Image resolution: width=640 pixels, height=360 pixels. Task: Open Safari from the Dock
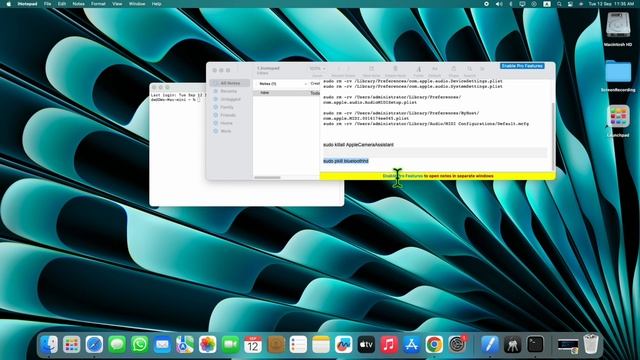point(94,344)
